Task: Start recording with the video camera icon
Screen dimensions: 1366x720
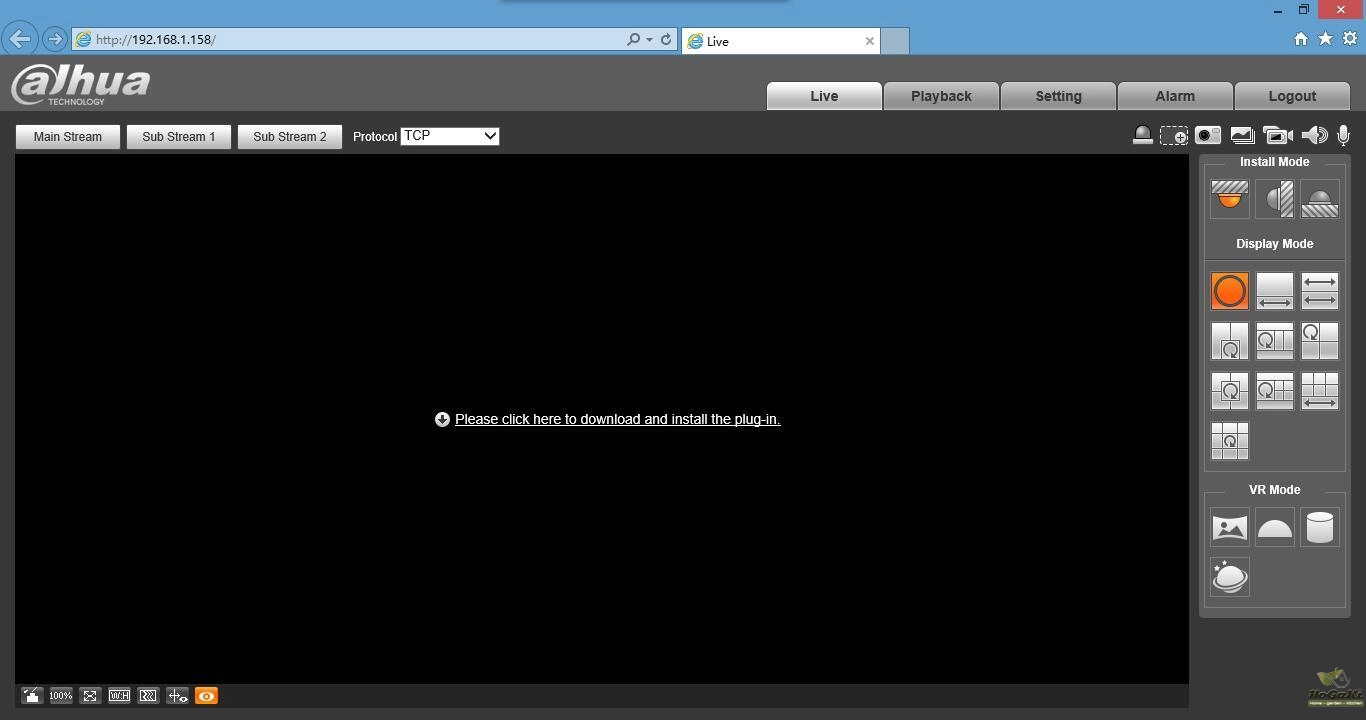Action: click(x=1277, y=136)
